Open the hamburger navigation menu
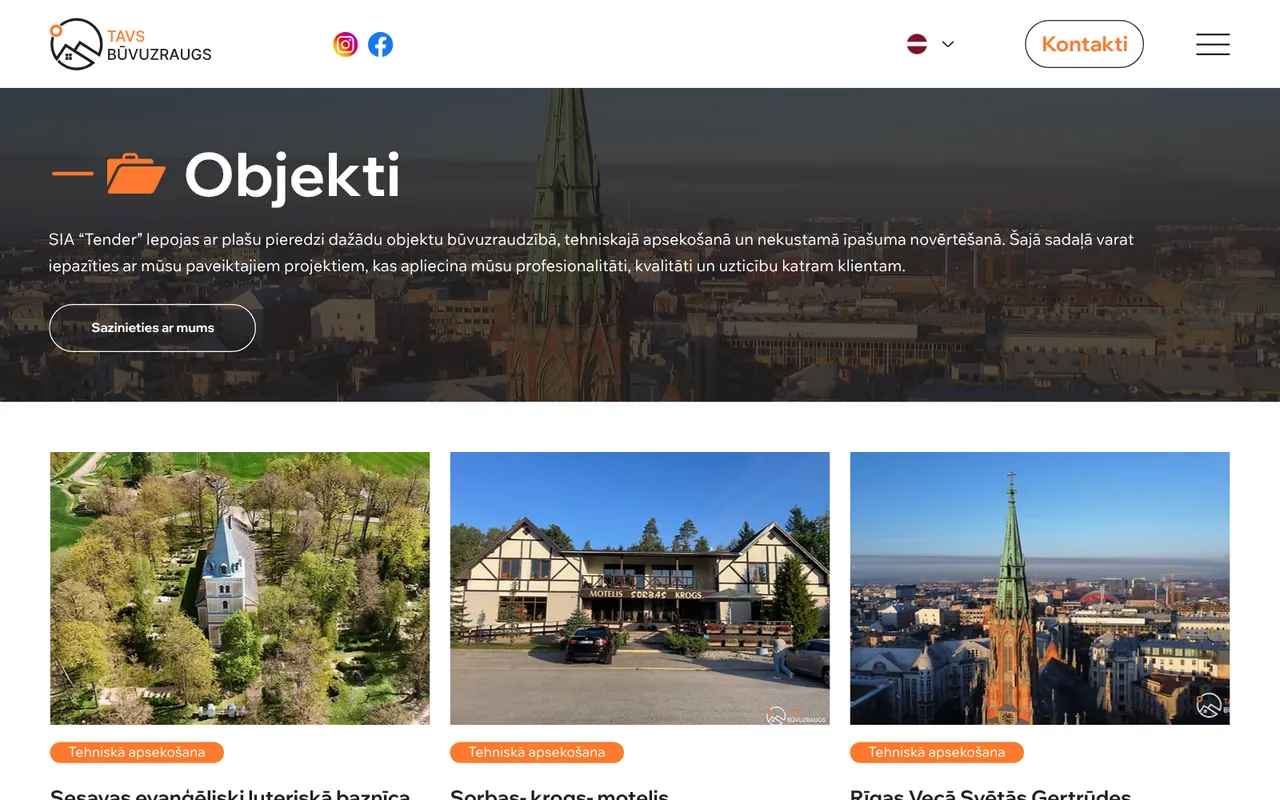 (x=1213, y=44)
